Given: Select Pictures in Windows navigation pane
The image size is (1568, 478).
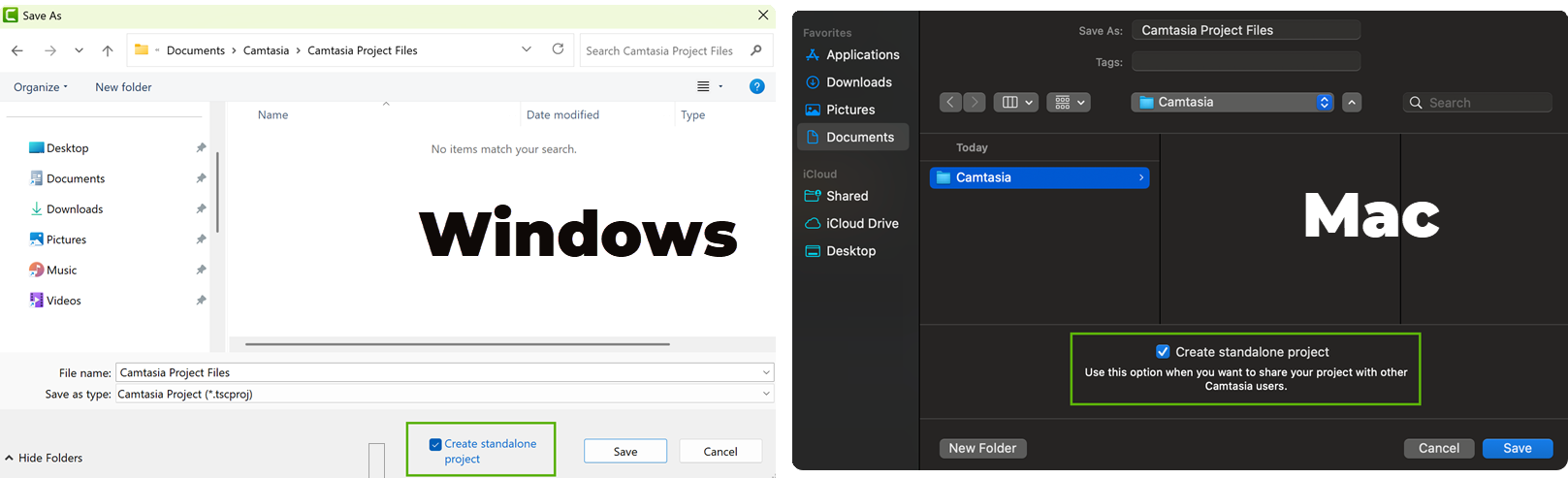Looking at the screenshot, I should pyautogui.click(x=57, y=239).
